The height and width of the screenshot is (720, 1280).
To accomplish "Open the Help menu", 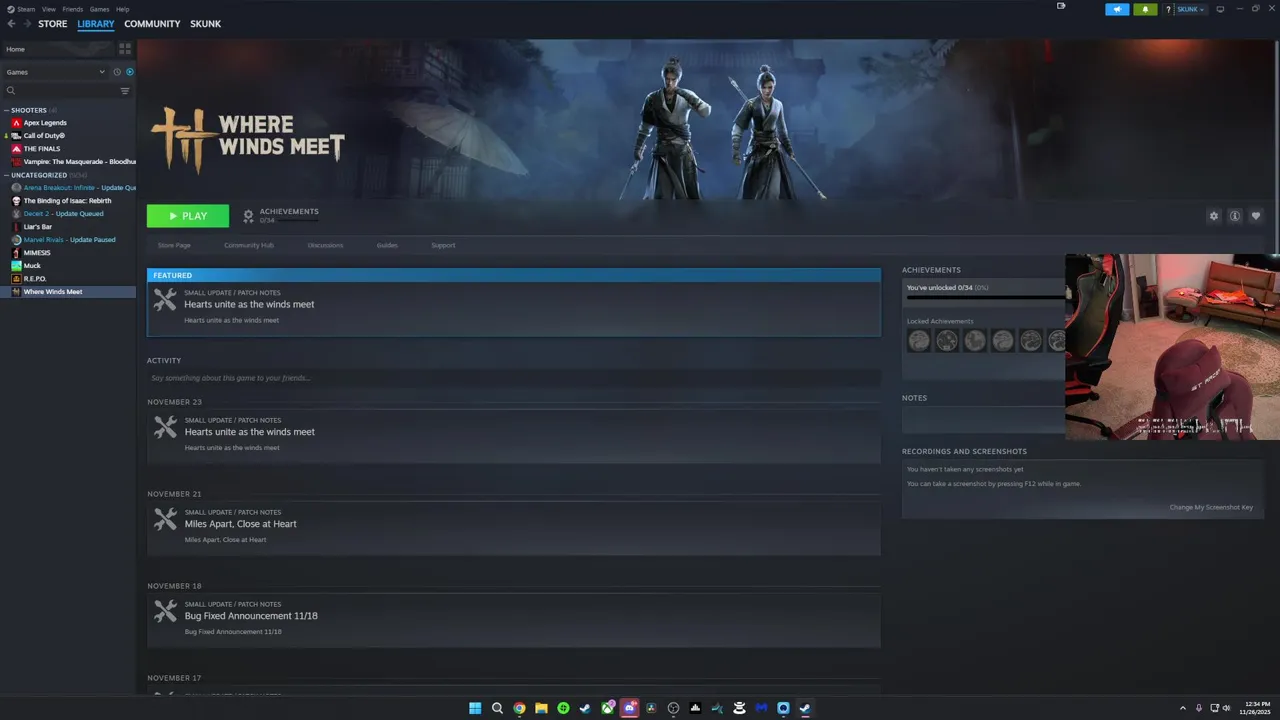I will 122,9.
